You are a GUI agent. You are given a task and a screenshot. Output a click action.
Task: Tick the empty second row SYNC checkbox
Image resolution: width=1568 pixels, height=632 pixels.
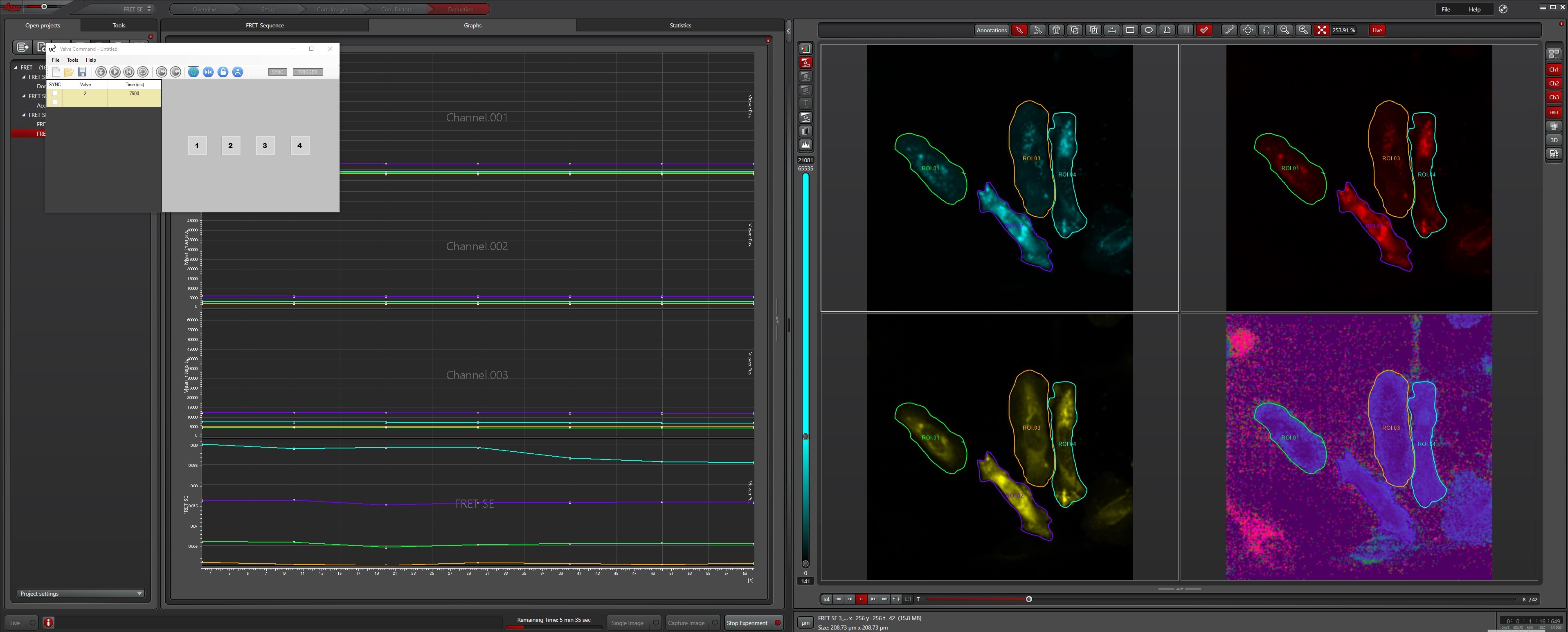[x=55, y=102]
